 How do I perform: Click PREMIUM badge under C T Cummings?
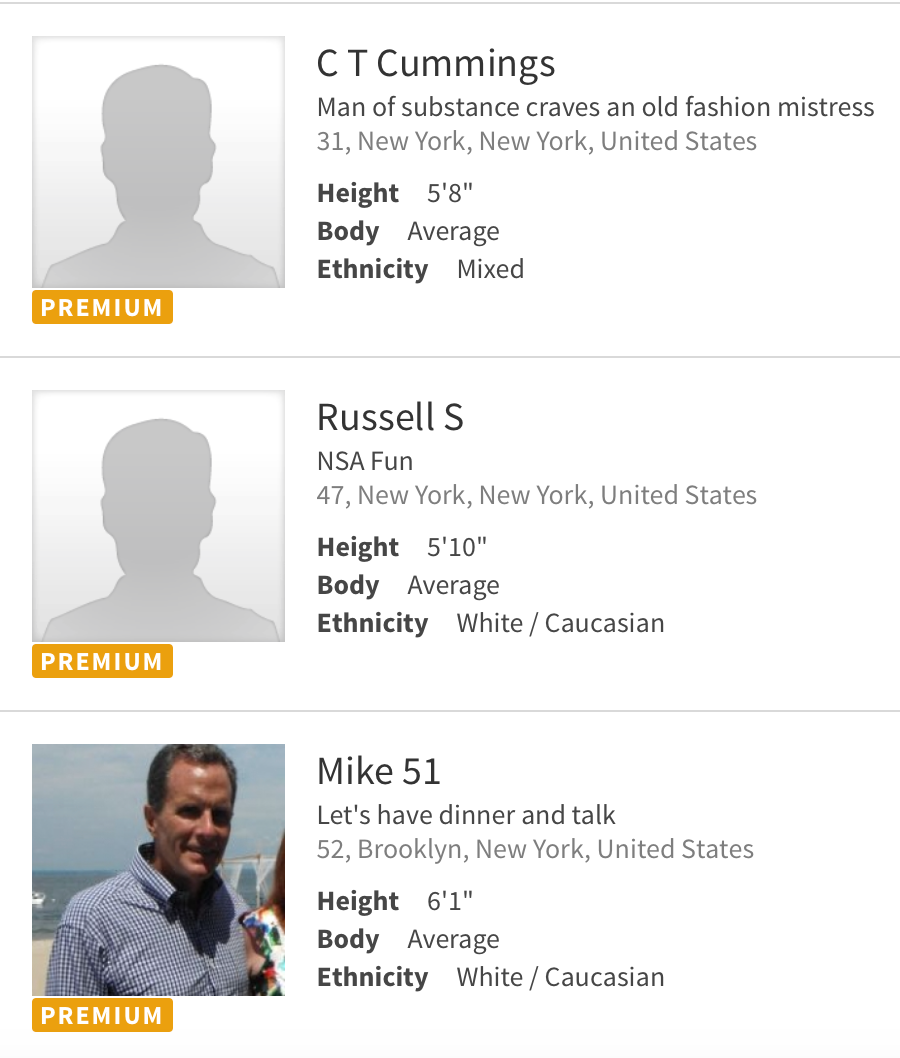[102, 307]
